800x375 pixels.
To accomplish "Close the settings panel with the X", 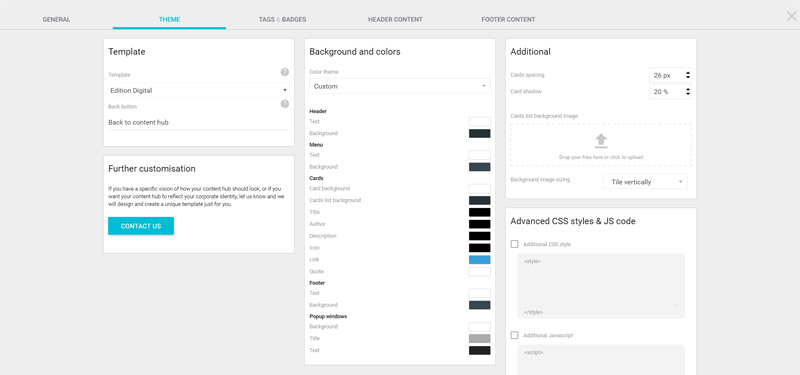I will click(x=791, y=16).
